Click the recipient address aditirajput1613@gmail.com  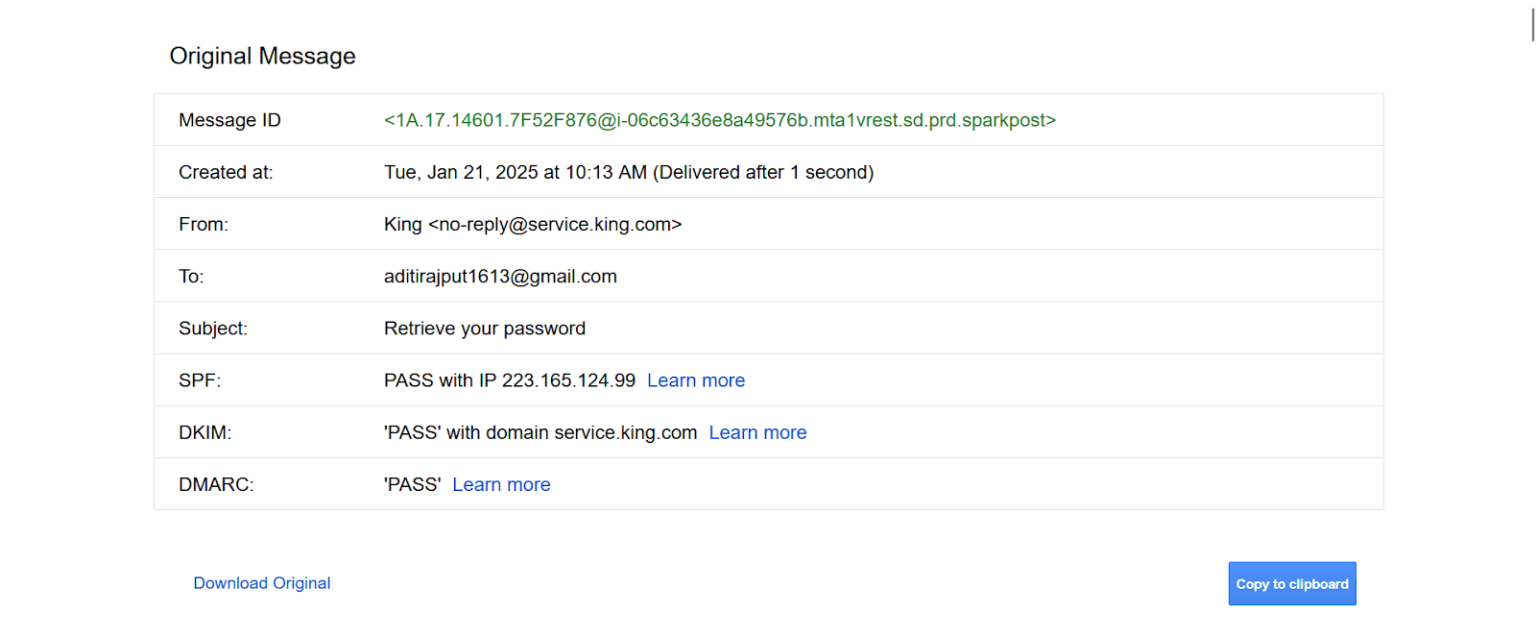tap(501, 276)
